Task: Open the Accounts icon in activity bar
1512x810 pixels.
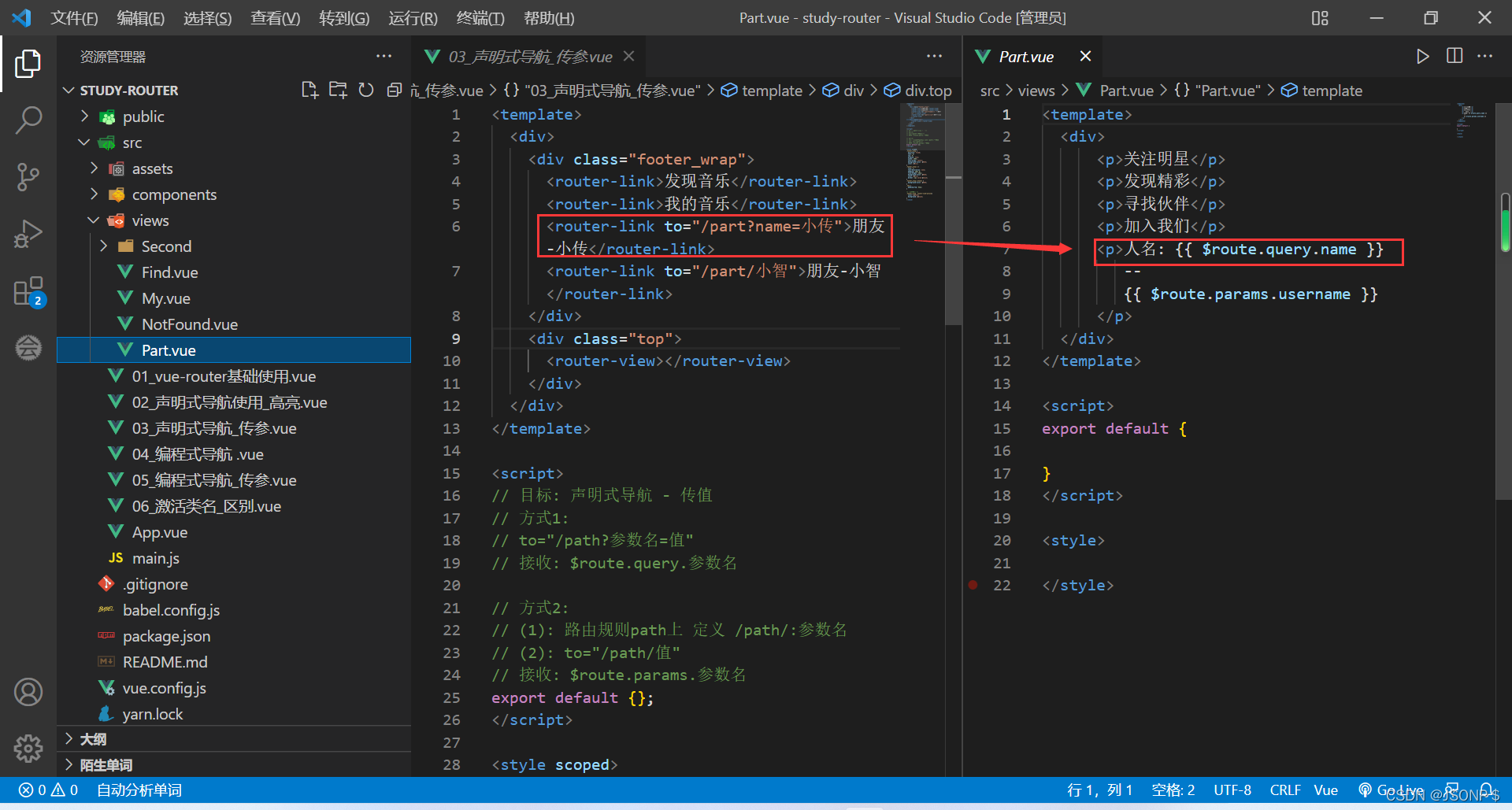Action: [x=28, y=692]
